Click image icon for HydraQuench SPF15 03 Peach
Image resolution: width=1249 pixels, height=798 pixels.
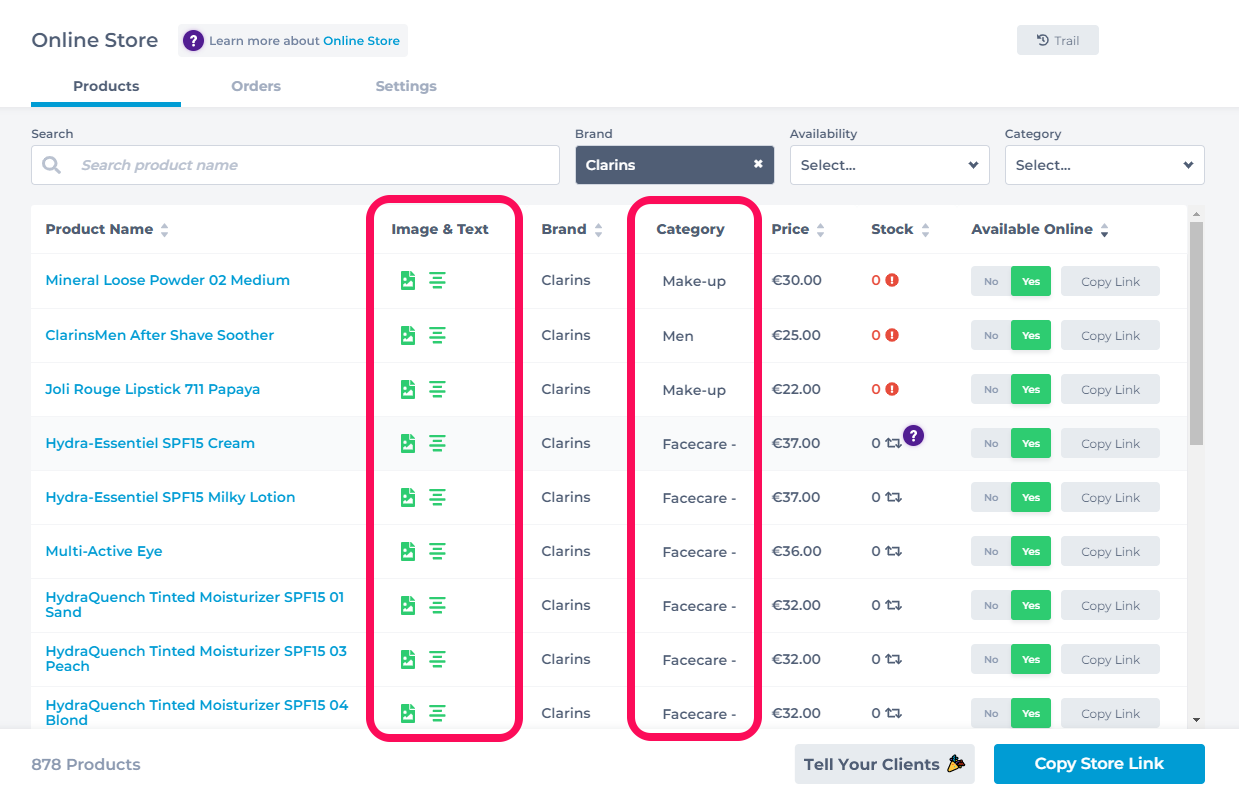click(x=408, y=659)
